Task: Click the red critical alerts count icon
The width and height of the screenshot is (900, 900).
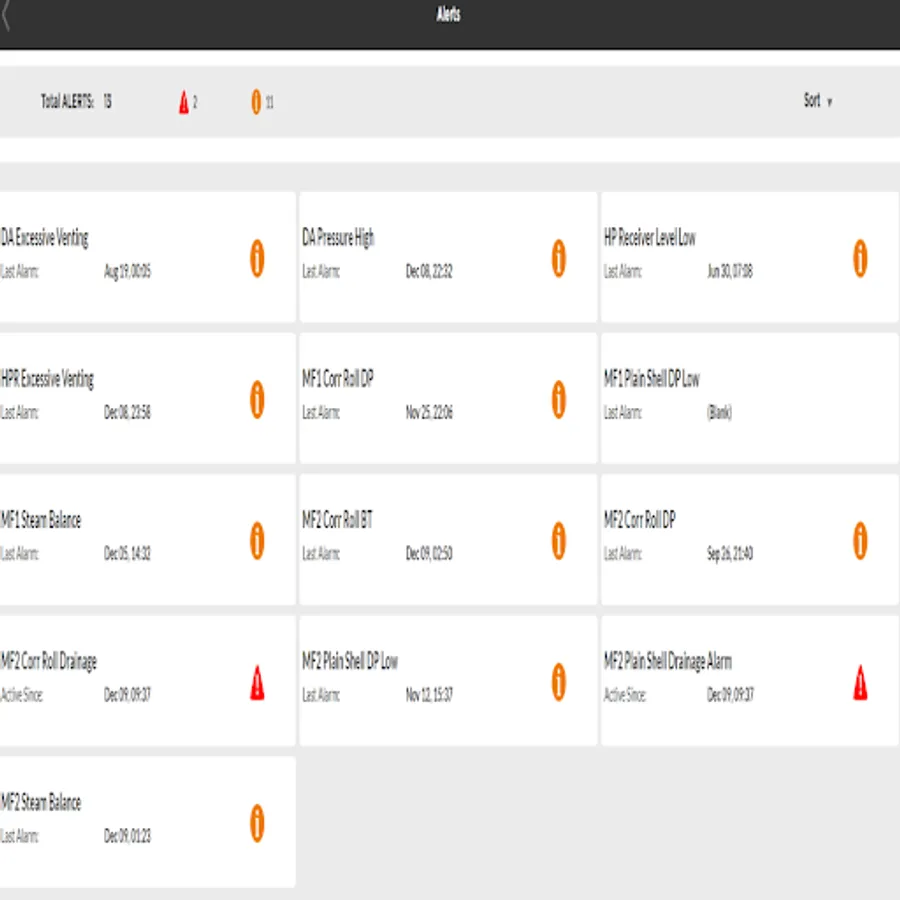Action: point(184,102)
